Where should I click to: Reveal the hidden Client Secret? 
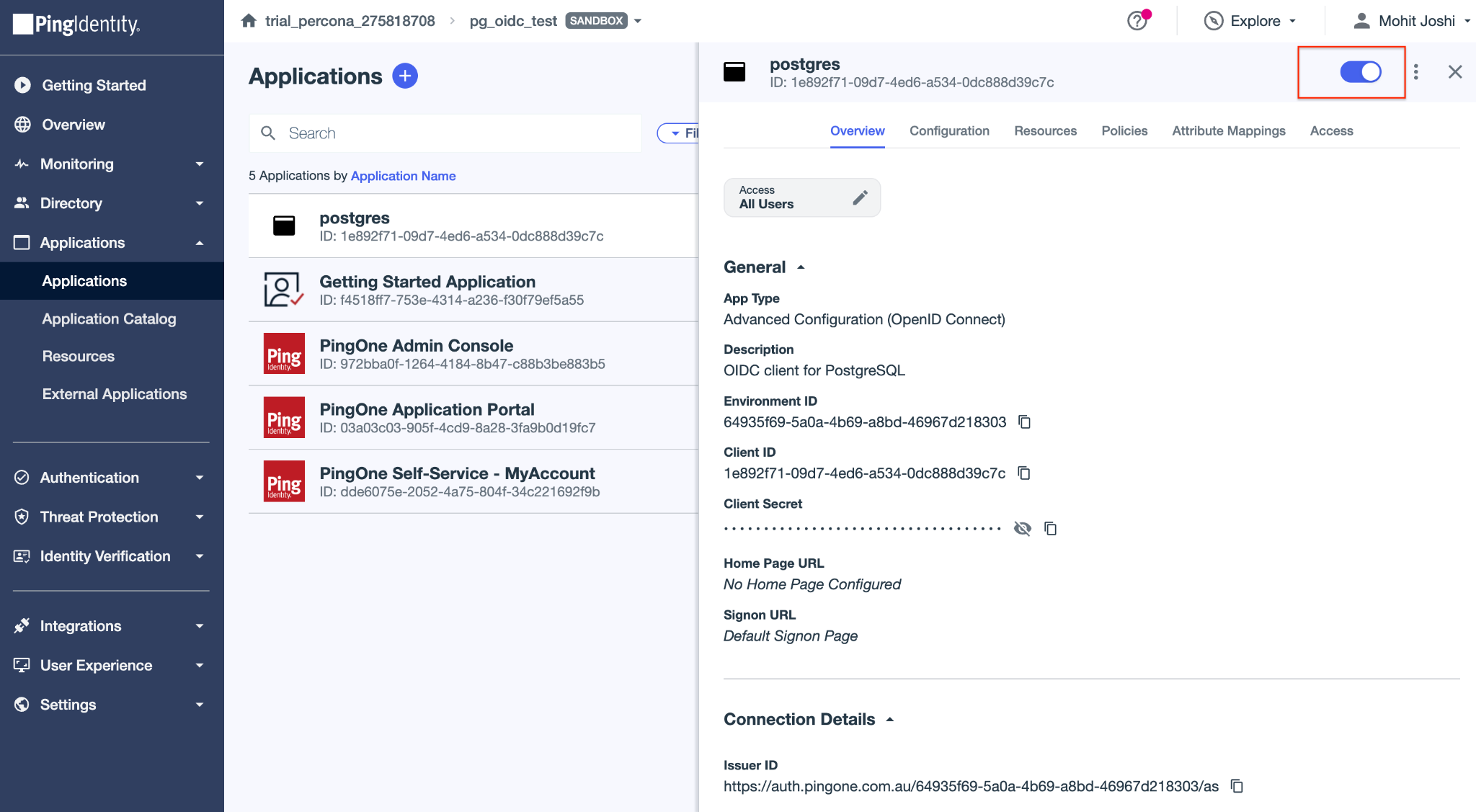pos(1022,529)
